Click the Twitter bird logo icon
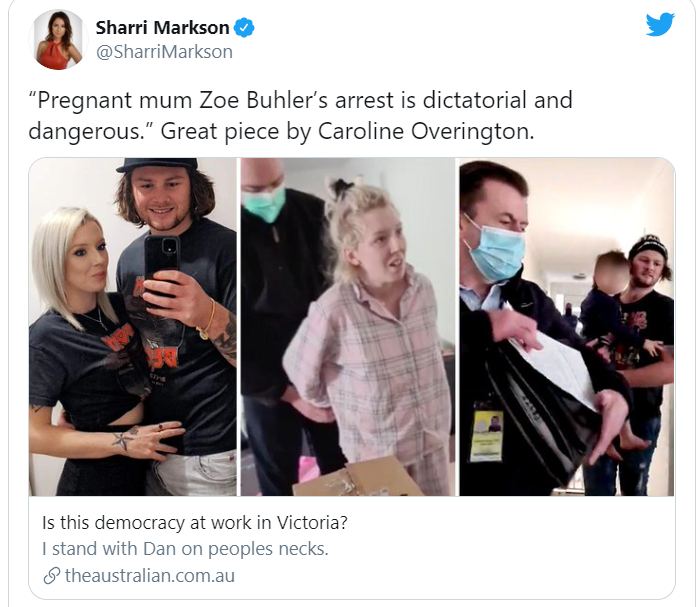Viewport: 698px width, 607px height. click(660, 24)
